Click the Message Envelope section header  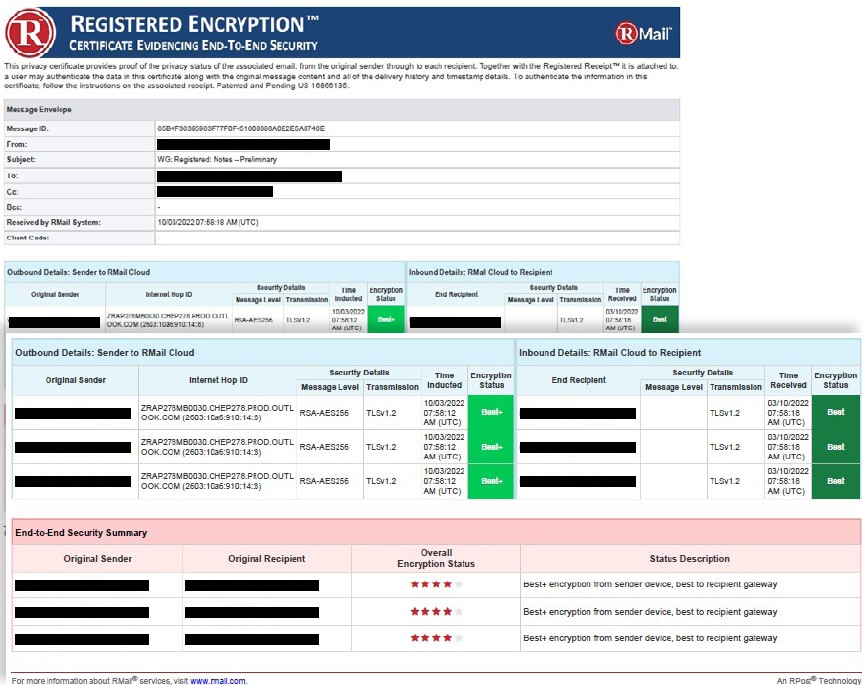(x=39, y=109)
